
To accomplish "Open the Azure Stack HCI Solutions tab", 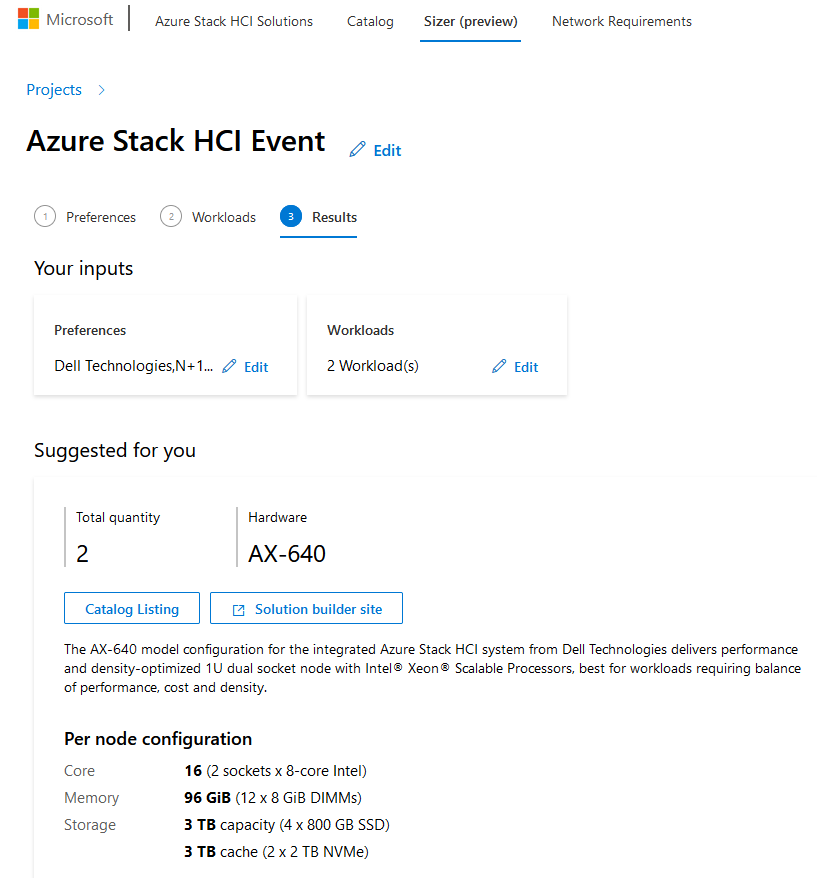I will (x=234, y=21).
